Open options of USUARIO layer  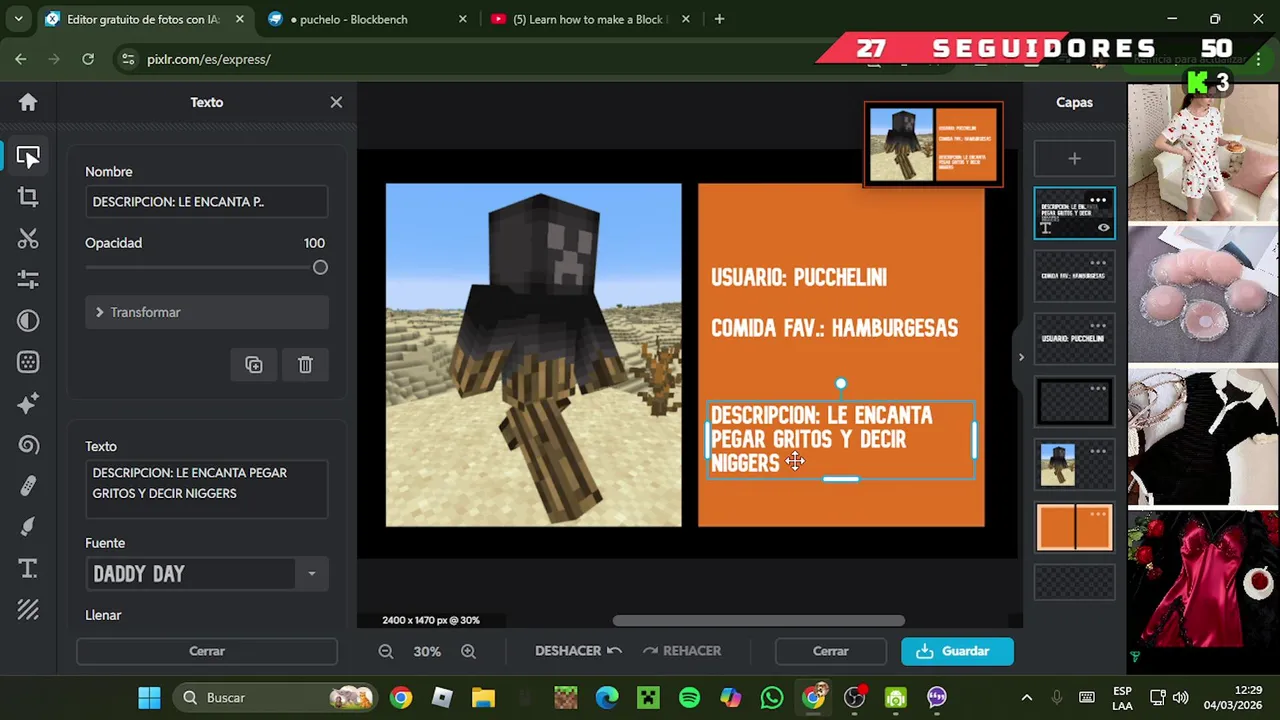(1098, 326)
